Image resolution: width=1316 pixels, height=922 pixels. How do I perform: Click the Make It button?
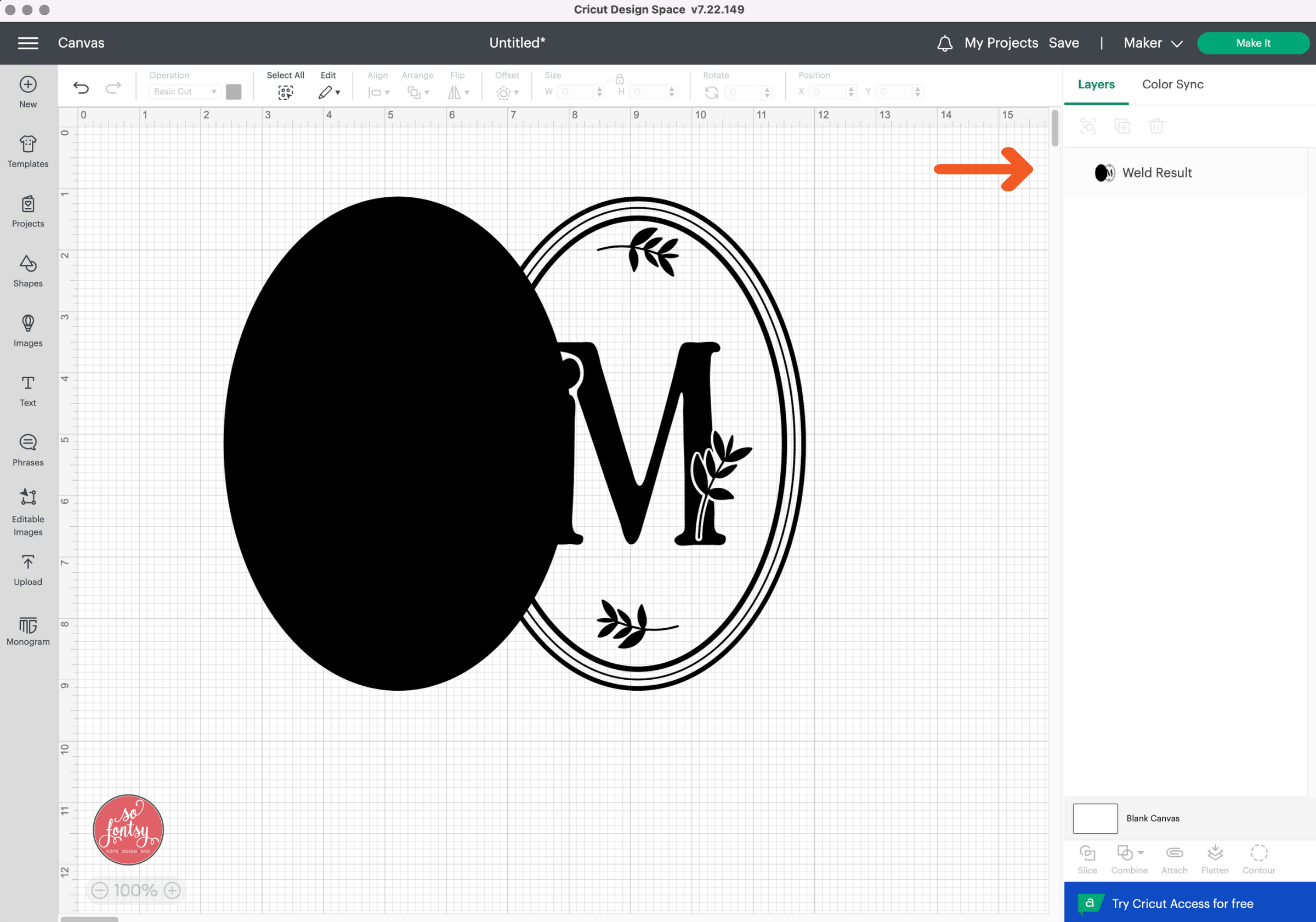click(x=1254, y=42)
